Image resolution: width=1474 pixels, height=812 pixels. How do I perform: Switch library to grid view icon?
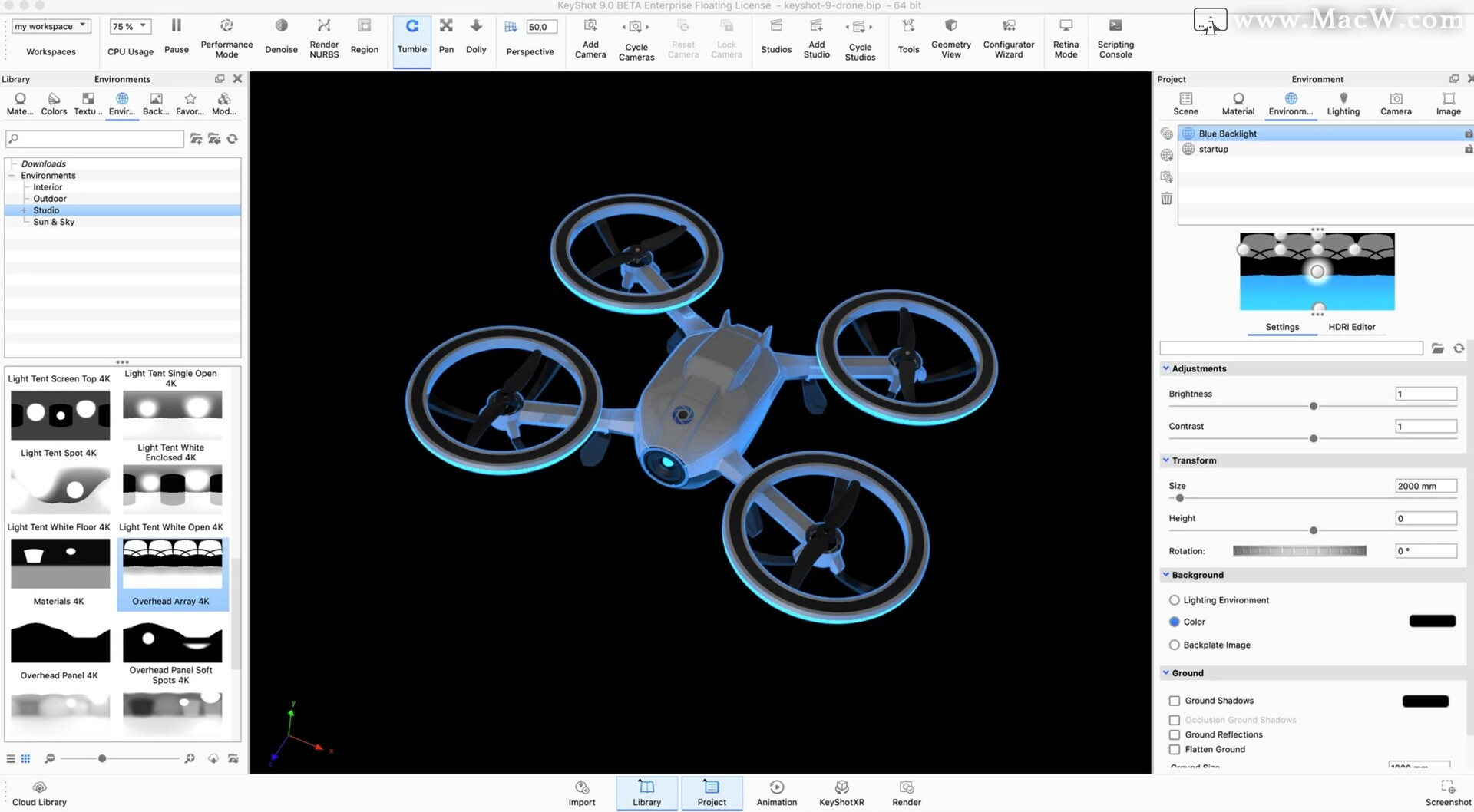pos(25,759)
